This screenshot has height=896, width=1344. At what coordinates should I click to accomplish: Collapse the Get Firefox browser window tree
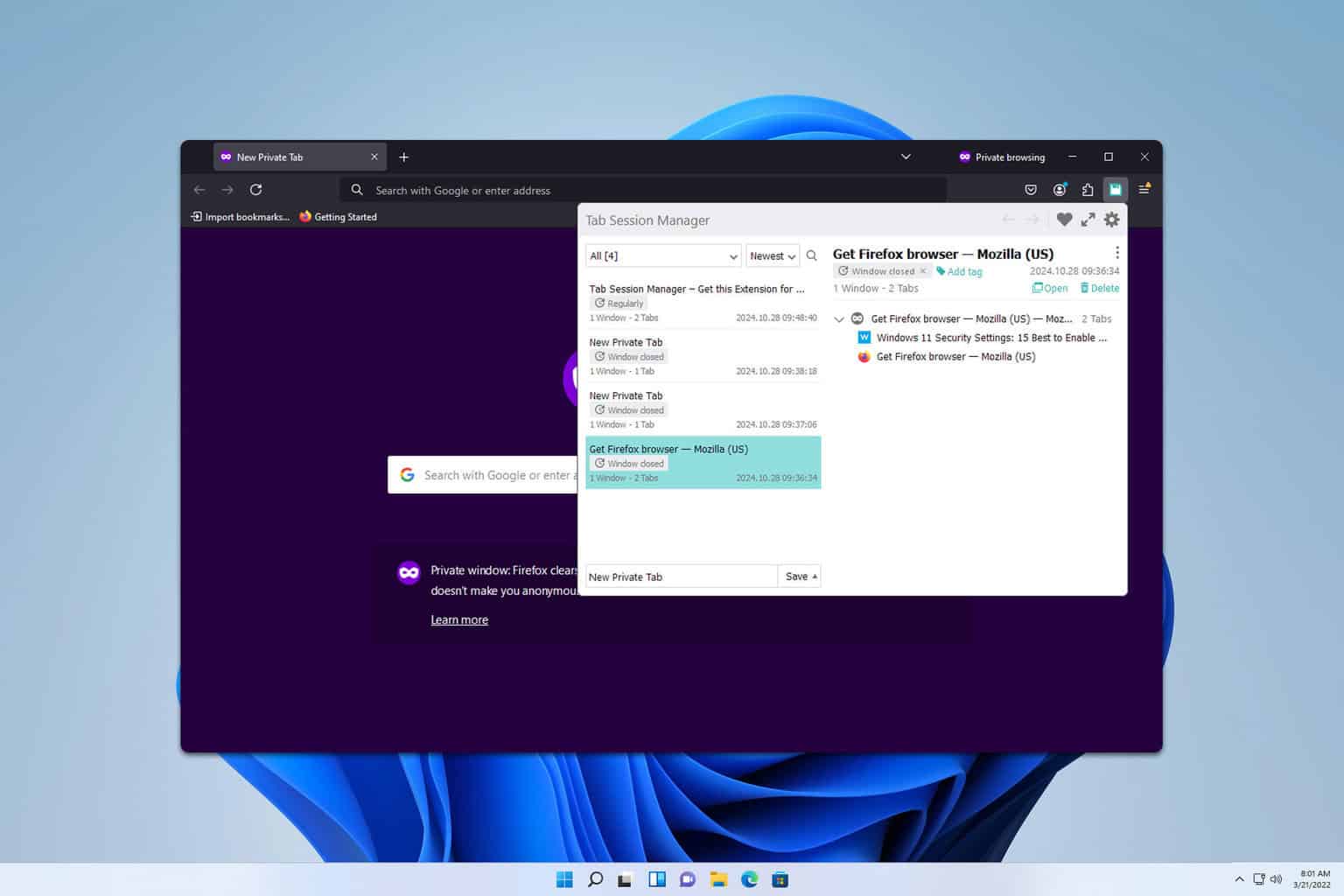(839, 319)
